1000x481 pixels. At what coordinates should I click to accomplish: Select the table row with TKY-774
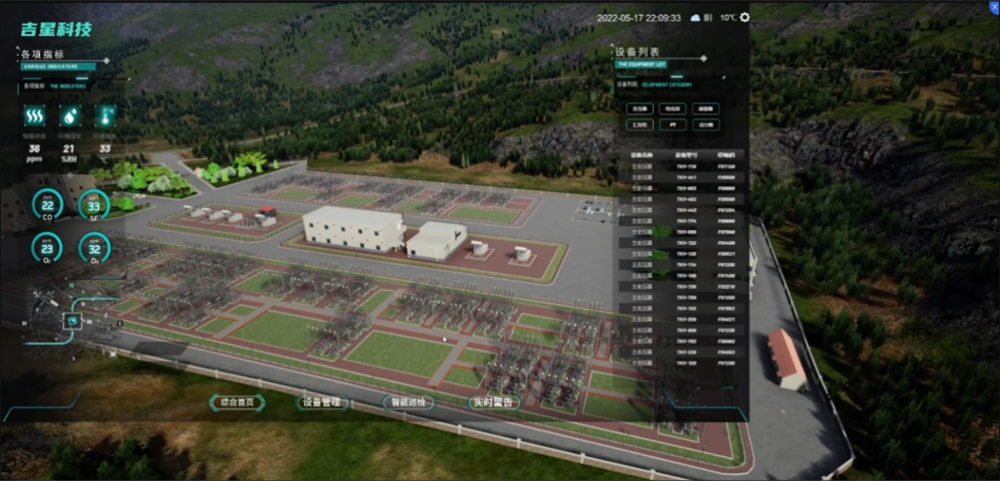pos(681,221)
